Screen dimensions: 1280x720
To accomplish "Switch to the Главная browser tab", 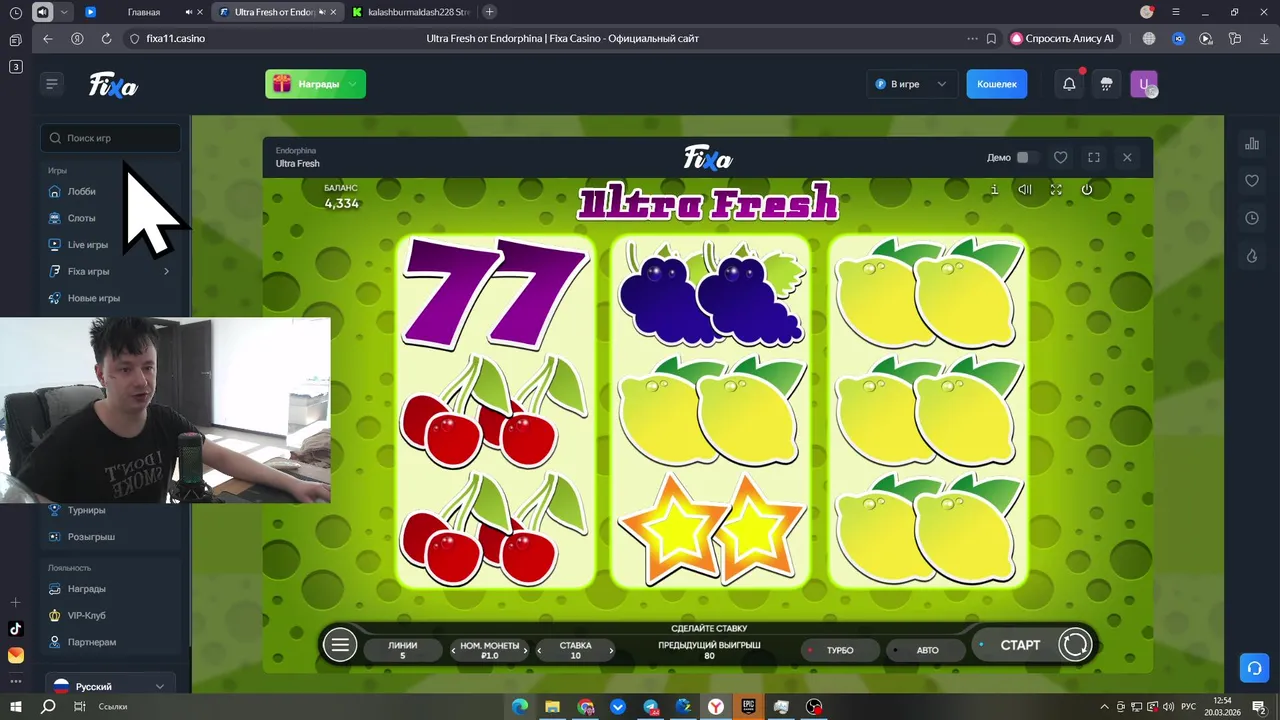I will pyautogui.click(x=144, y=12).
